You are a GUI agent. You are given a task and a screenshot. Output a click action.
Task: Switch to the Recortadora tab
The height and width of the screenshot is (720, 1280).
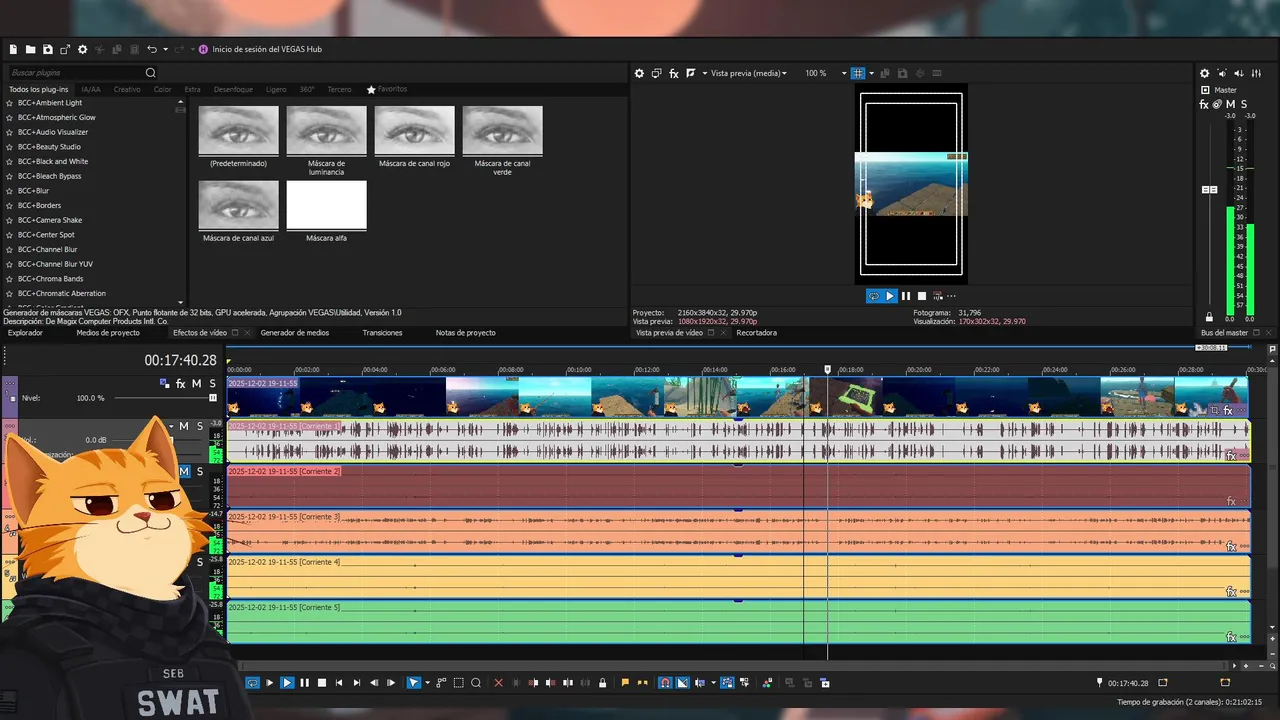pyautogui.click(x=756, y=333)
